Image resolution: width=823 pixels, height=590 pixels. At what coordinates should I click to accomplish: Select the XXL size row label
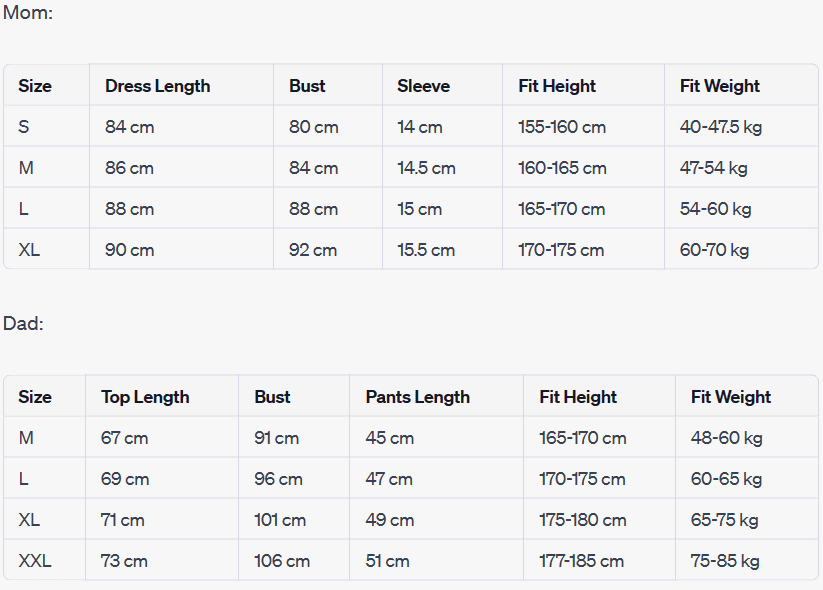(x=35, y=561)
